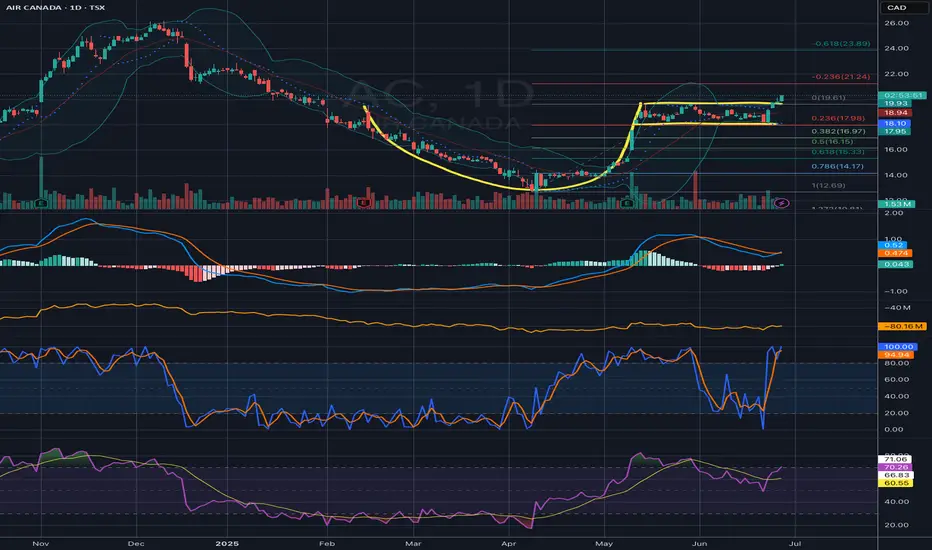
Task: Click the 80.00 stochastic axis tick
Action: tap(896, 363)
